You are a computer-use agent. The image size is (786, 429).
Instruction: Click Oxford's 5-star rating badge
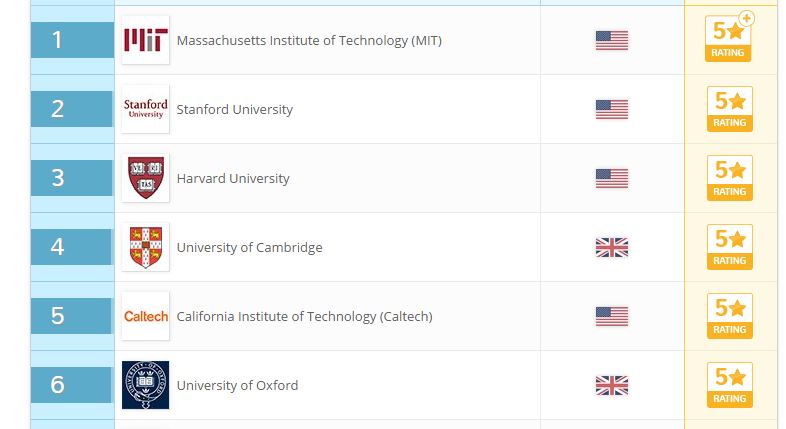tap(728, 385)
